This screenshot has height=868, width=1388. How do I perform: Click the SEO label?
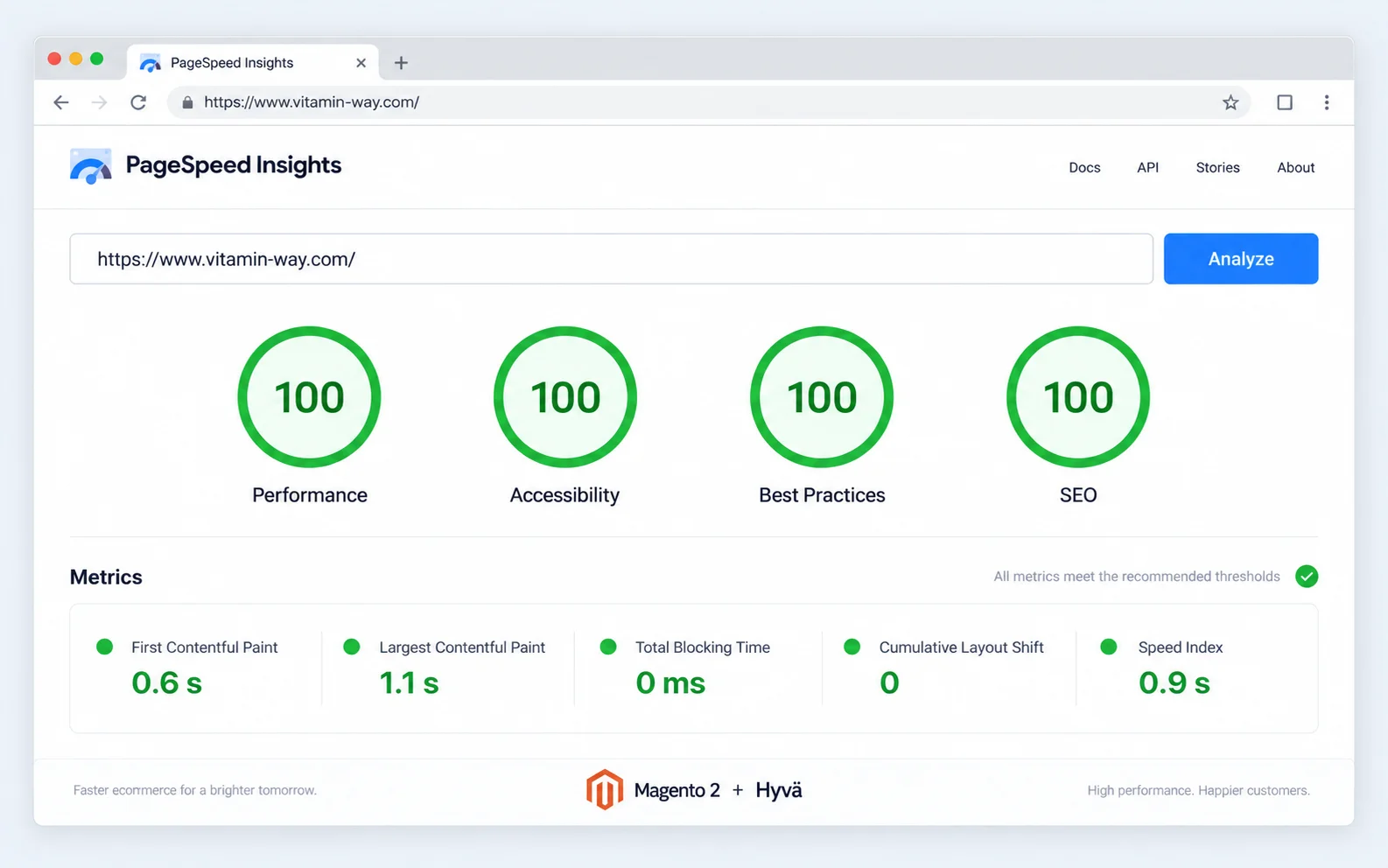[x=1078, y=495]
